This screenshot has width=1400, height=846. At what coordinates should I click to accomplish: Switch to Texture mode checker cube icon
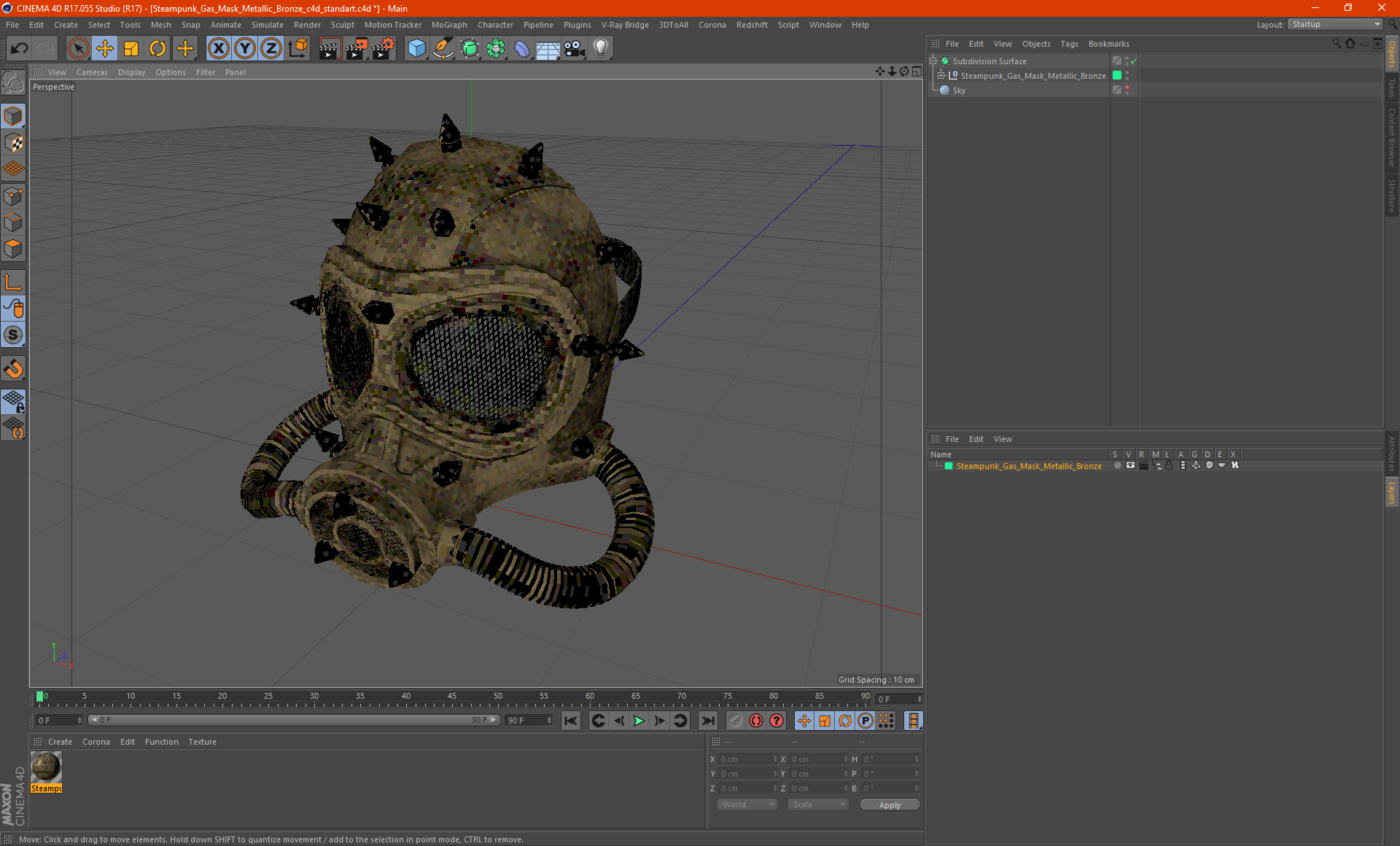click(13, 143)
